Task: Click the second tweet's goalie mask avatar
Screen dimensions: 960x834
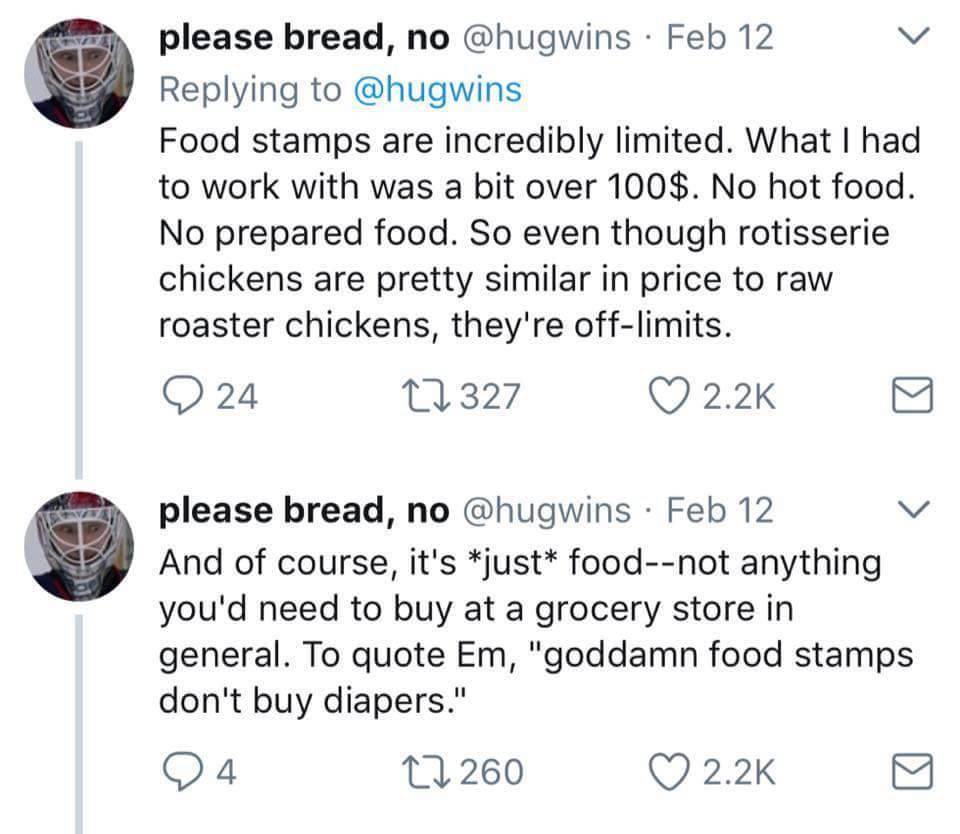Action: pyautogui.click(x=78, y=547)
